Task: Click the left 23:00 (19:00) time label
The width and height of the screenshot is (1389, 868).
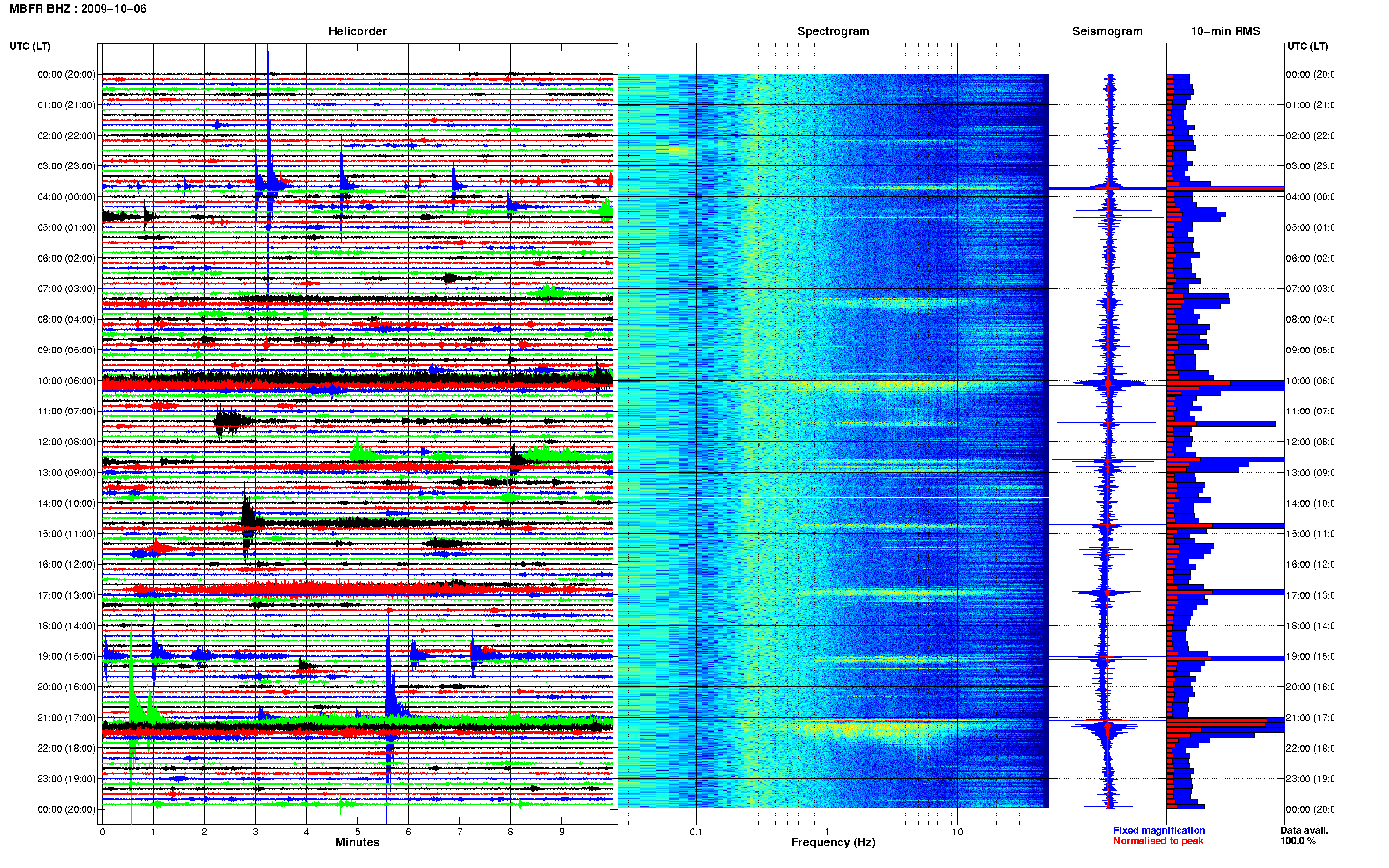Action: coord(66,779)
